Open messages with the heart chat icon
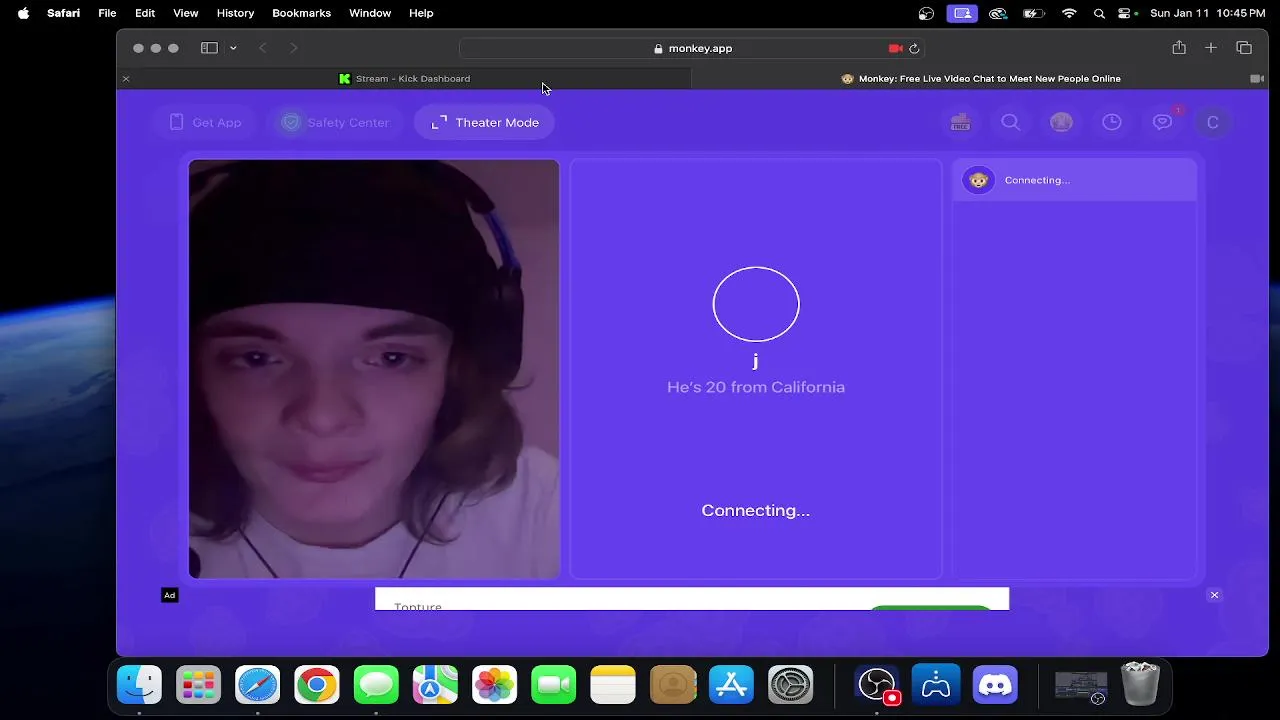The image size is (1280, 720). click(1162, 122)
